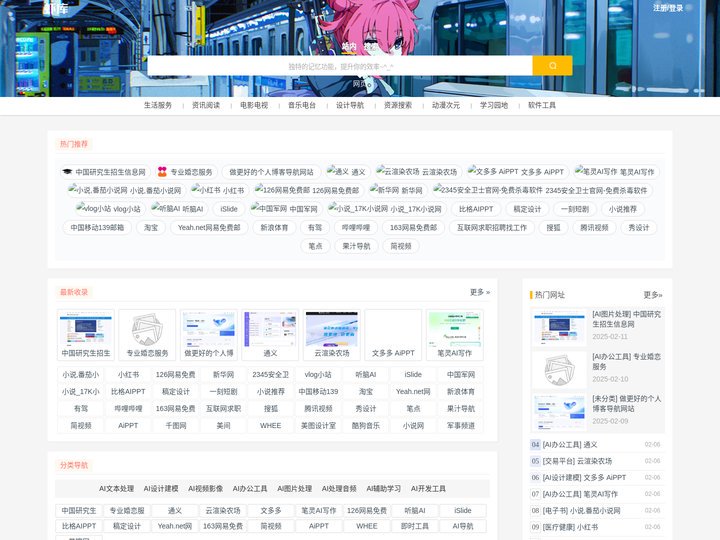The image size is (720, 540).
Task: Click 比格AIPPT tag in 热门推荐
Action: (x=476, y=209)
